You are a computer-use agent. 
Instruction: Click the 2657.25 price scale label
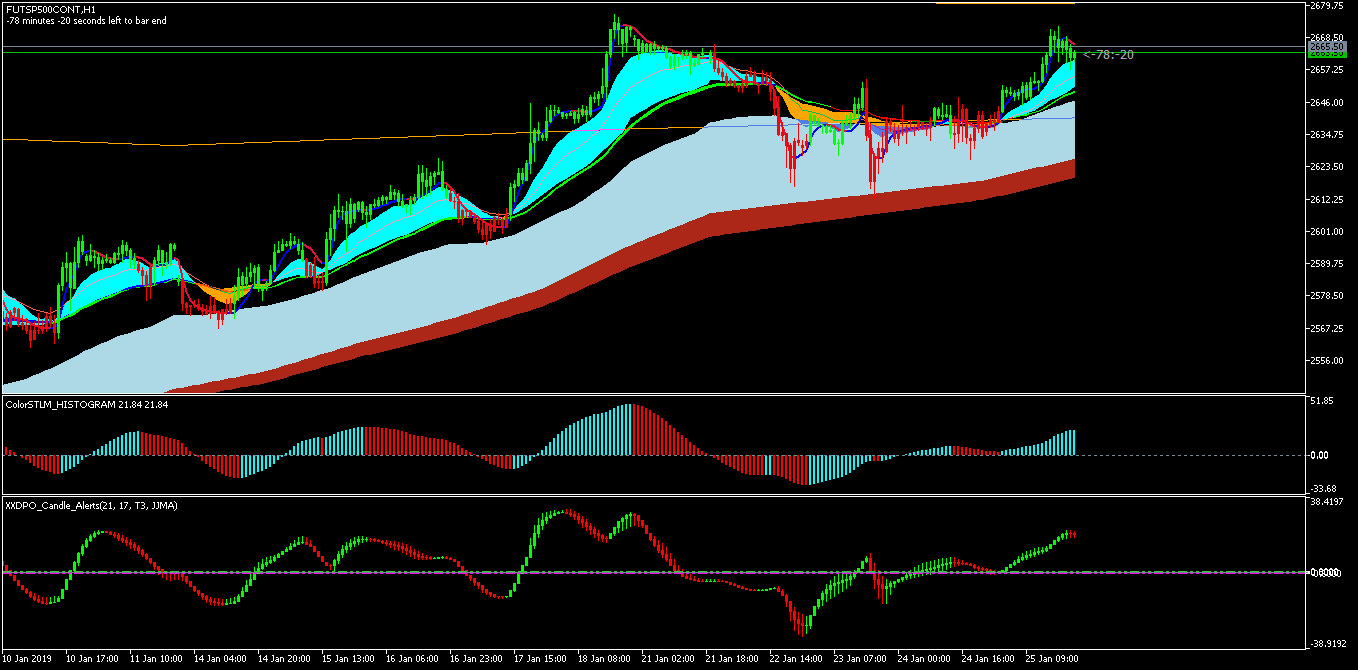[x=1325, y=70]
